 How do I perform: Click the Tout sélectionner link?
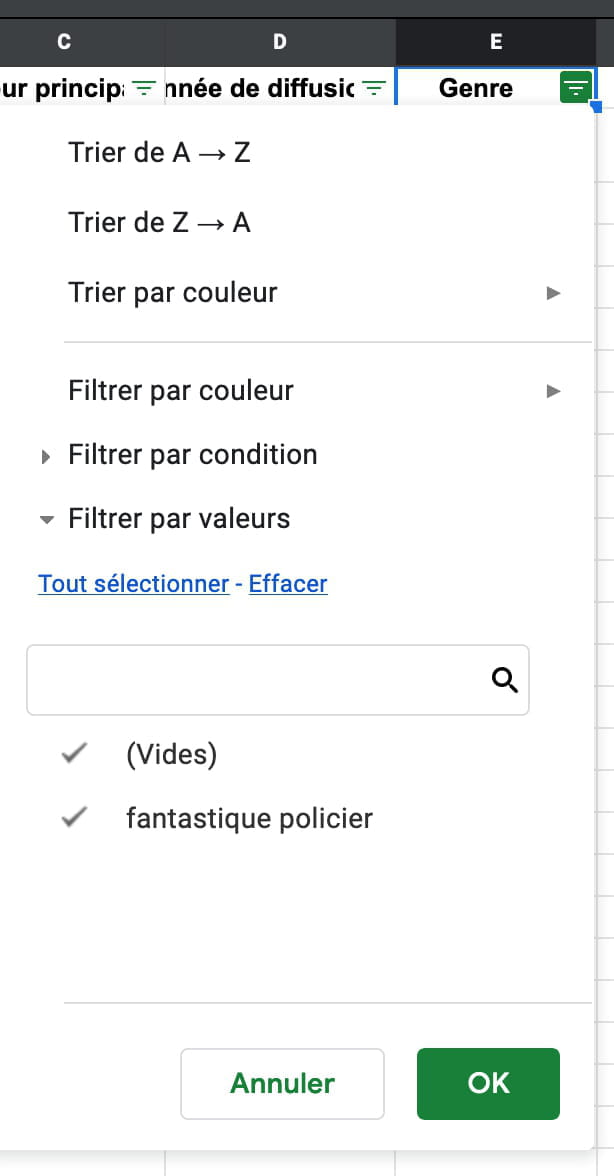click(x=133, y=584)
